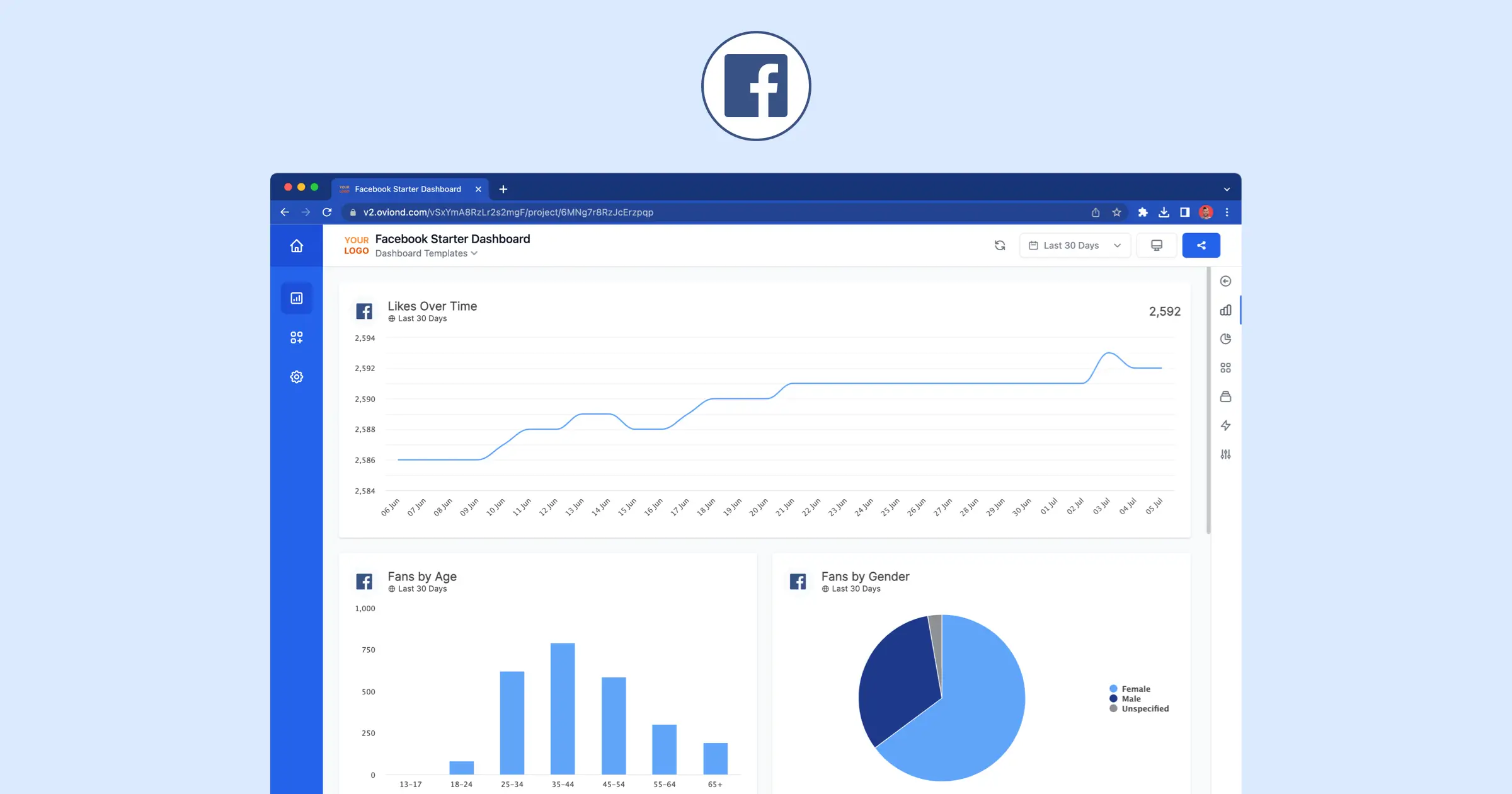Click the refresh data icon beside date range
Screen dimensions: 1512x794
1000,245
